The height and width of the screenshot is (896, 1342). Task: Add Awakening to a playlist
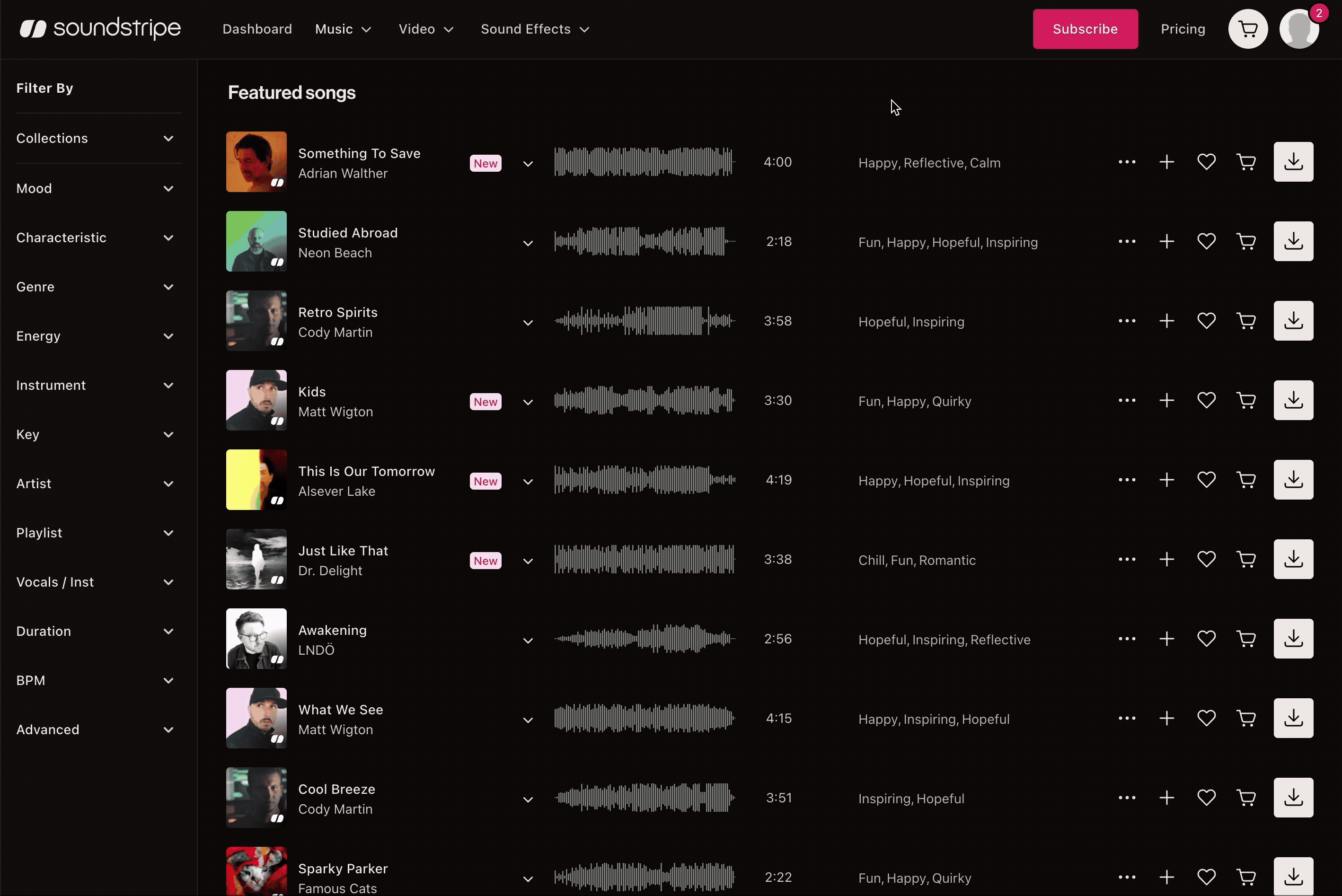(x=1166, y=638)
